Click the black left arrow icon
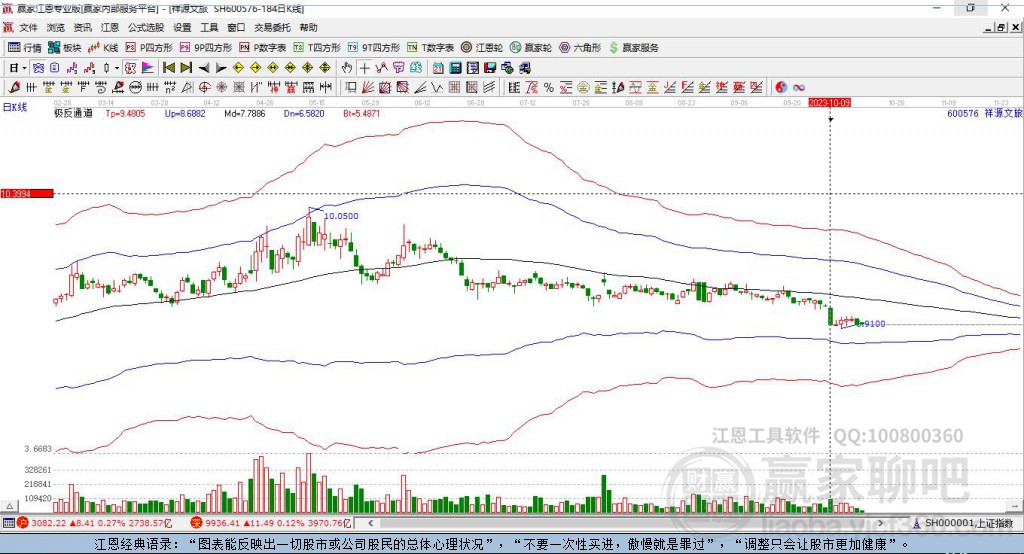 click(x=204, y=68)
